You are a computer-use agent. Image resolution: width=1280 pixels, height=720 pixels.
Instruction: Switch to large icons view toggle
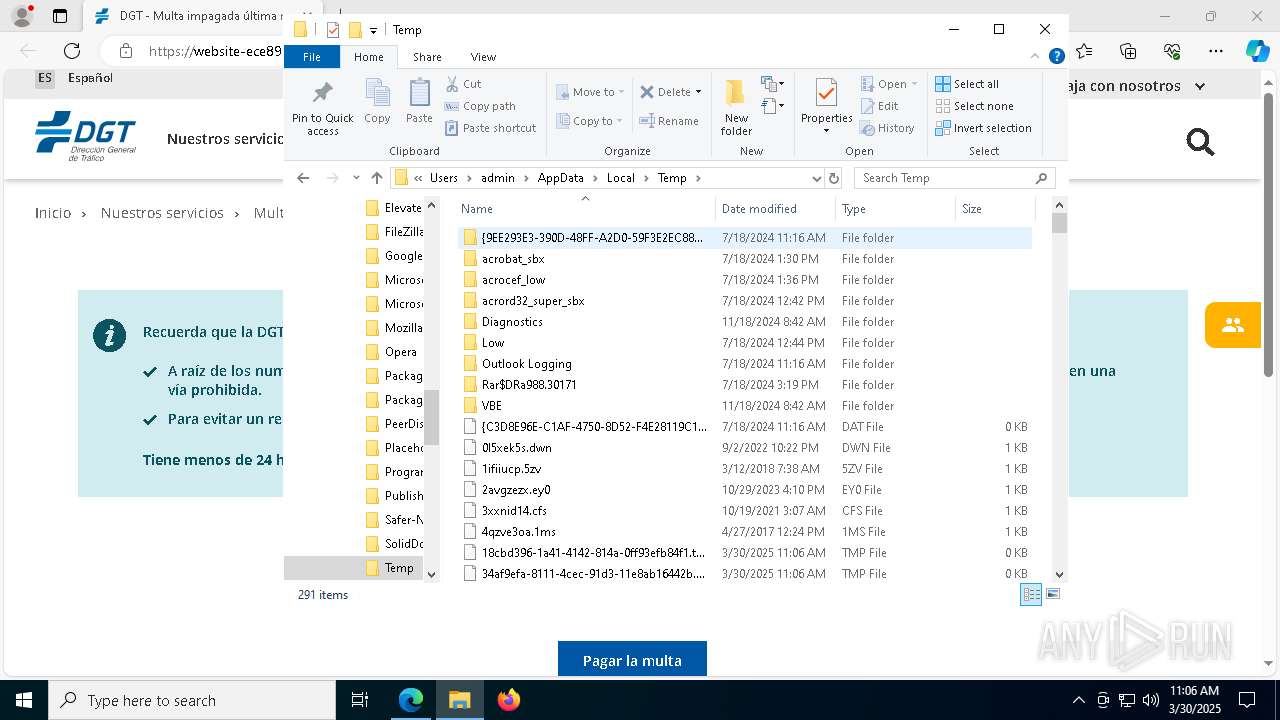click(1052, 594)
